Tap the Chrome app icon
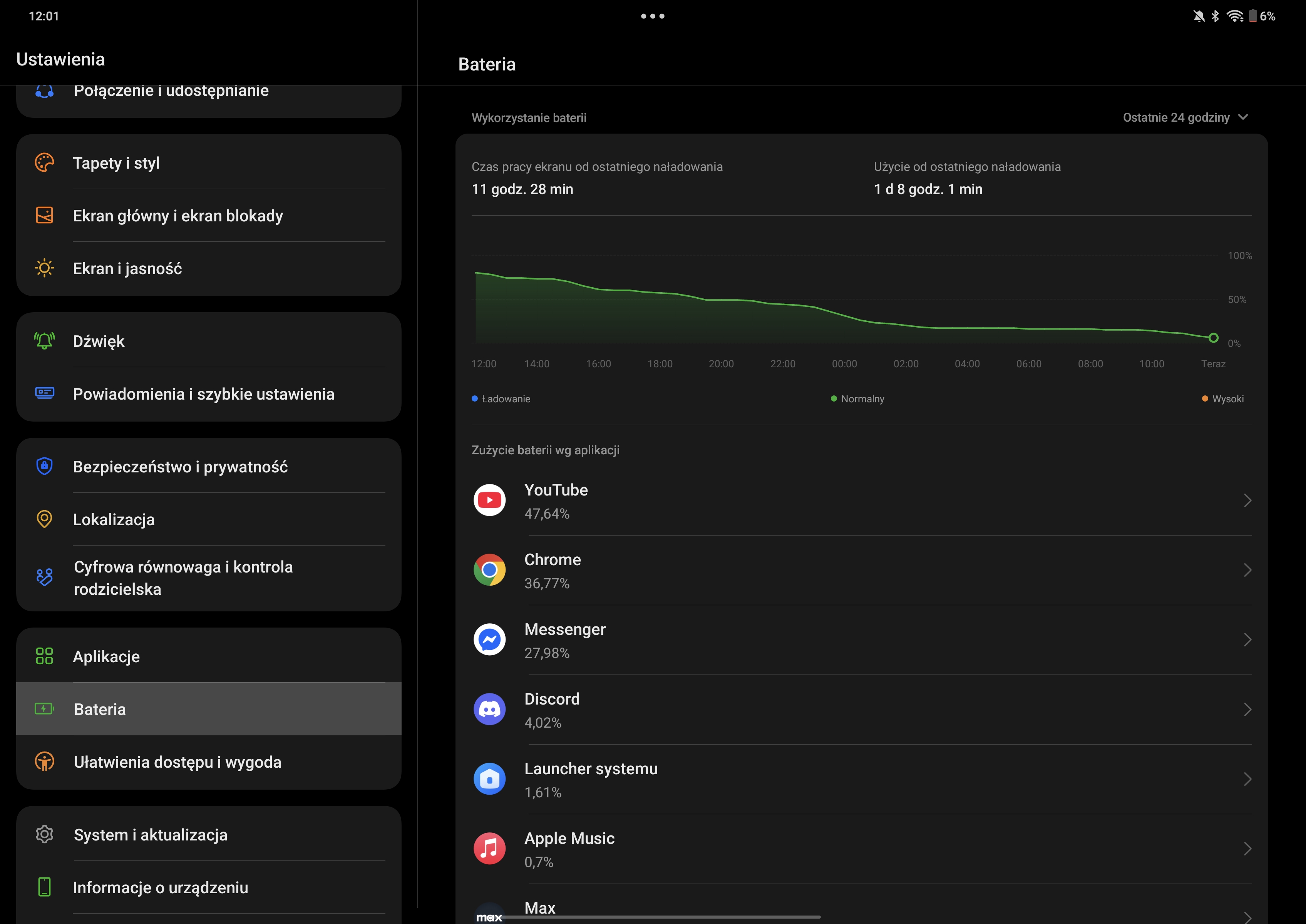Viewport: 1306px width, 924px height. coord(489,569)
